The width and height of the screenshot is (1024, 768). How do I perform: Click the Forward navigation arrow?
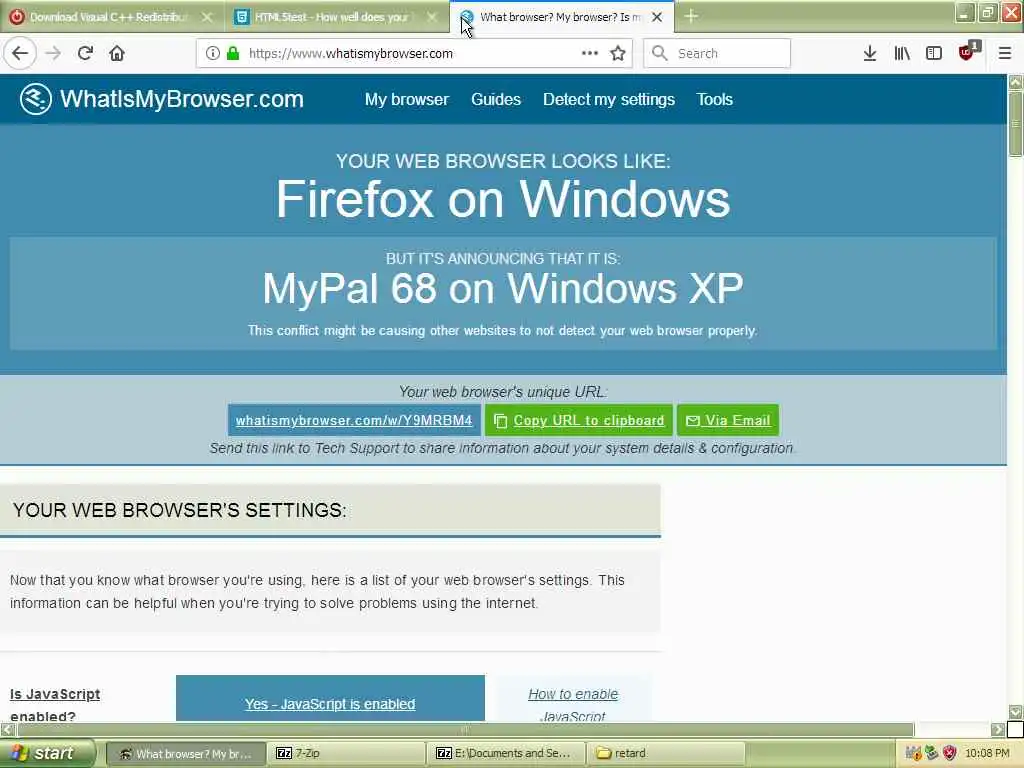click(54, 54)
